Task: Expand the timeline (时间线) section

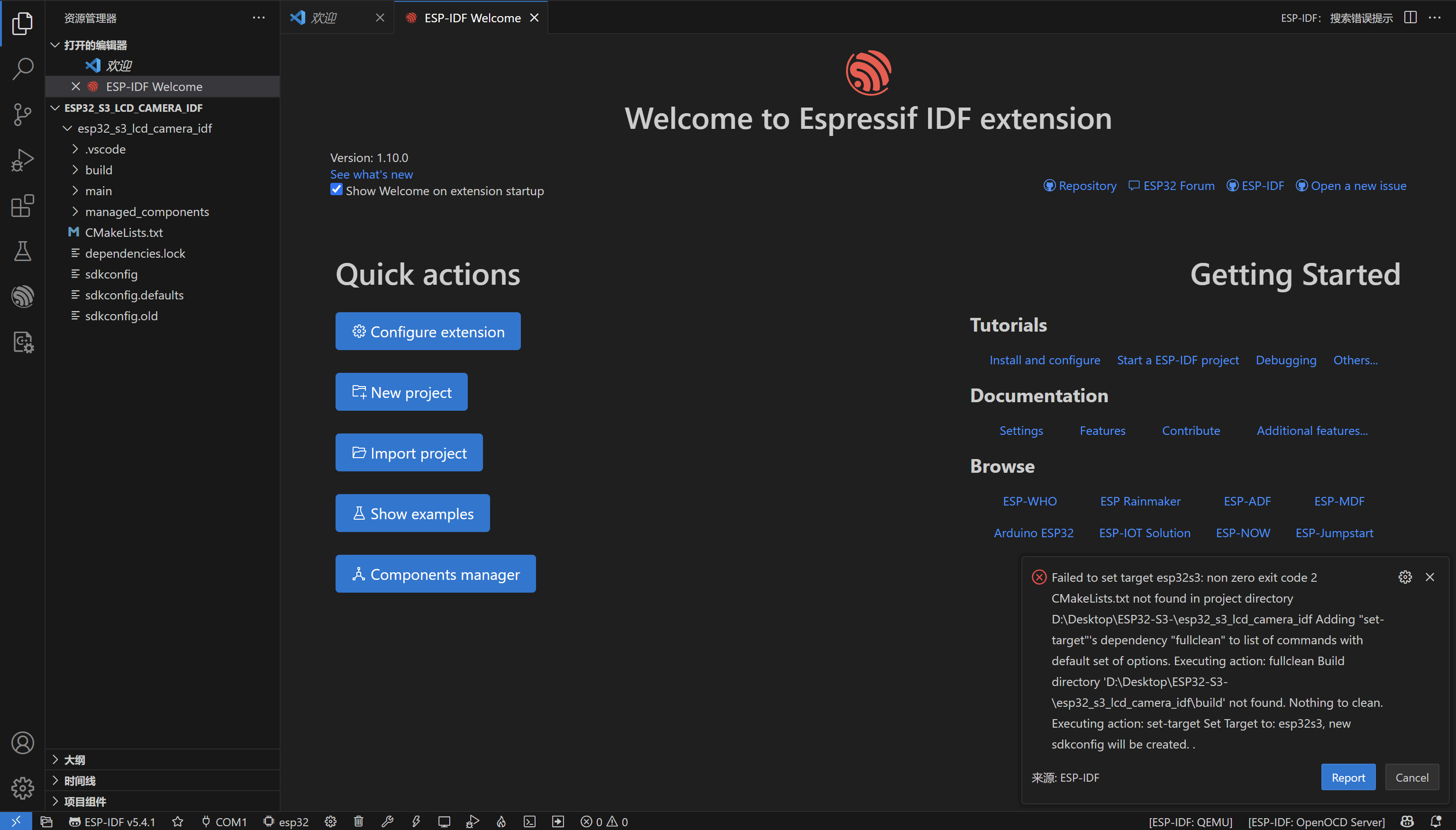Action: pyautogui.click(x=163, y=781)
